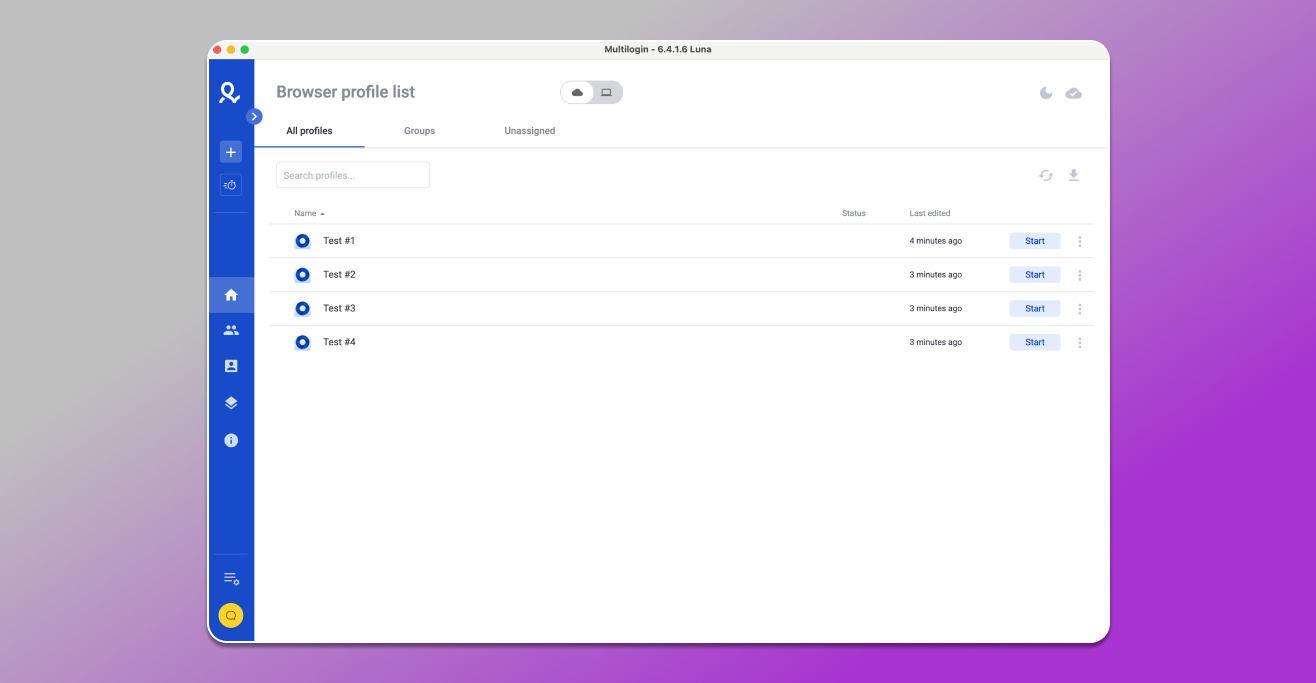Switch to the Groups tab

[419, 130]
